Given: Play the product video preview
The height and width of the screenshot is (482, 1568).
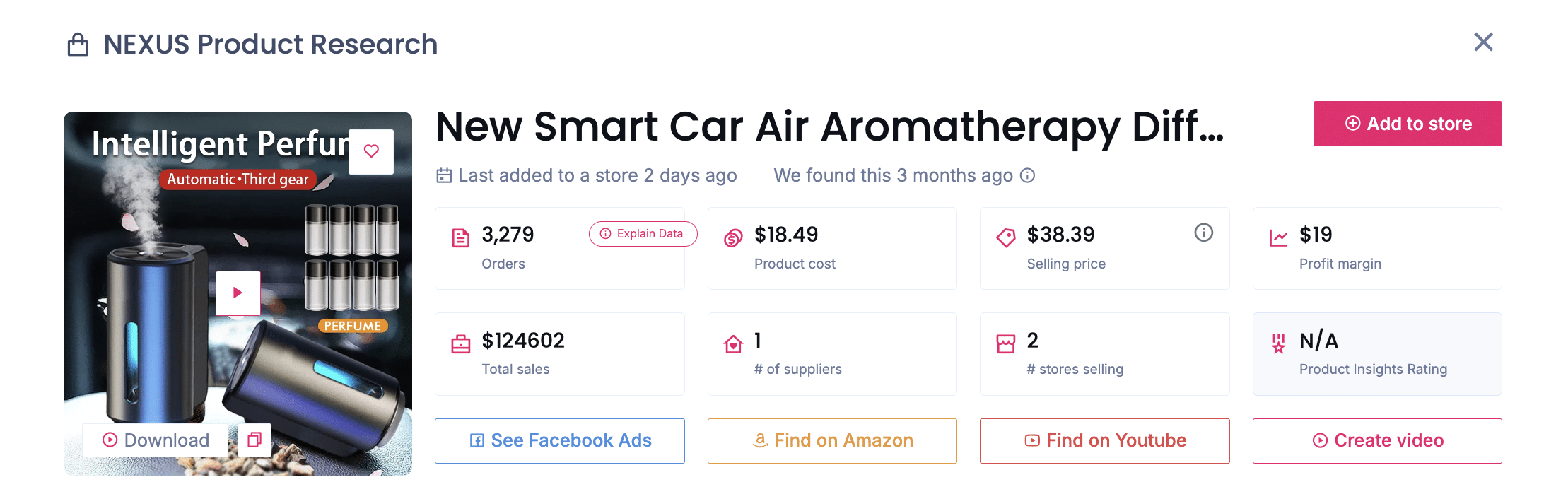Looking at the screenshot, I should pos(238,292).
